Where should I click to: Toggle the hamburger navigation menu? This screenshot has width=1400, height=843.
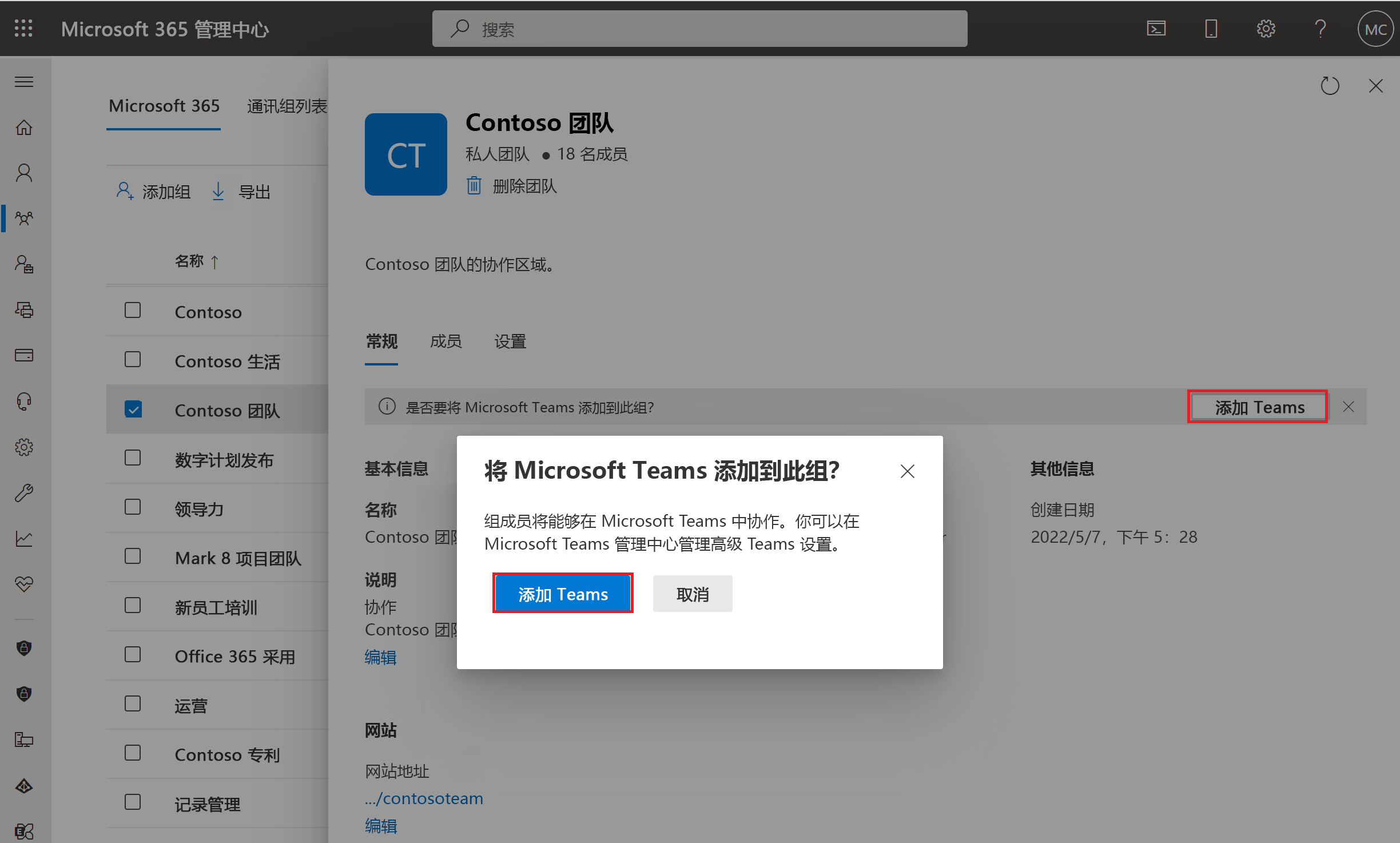[24, 82]
